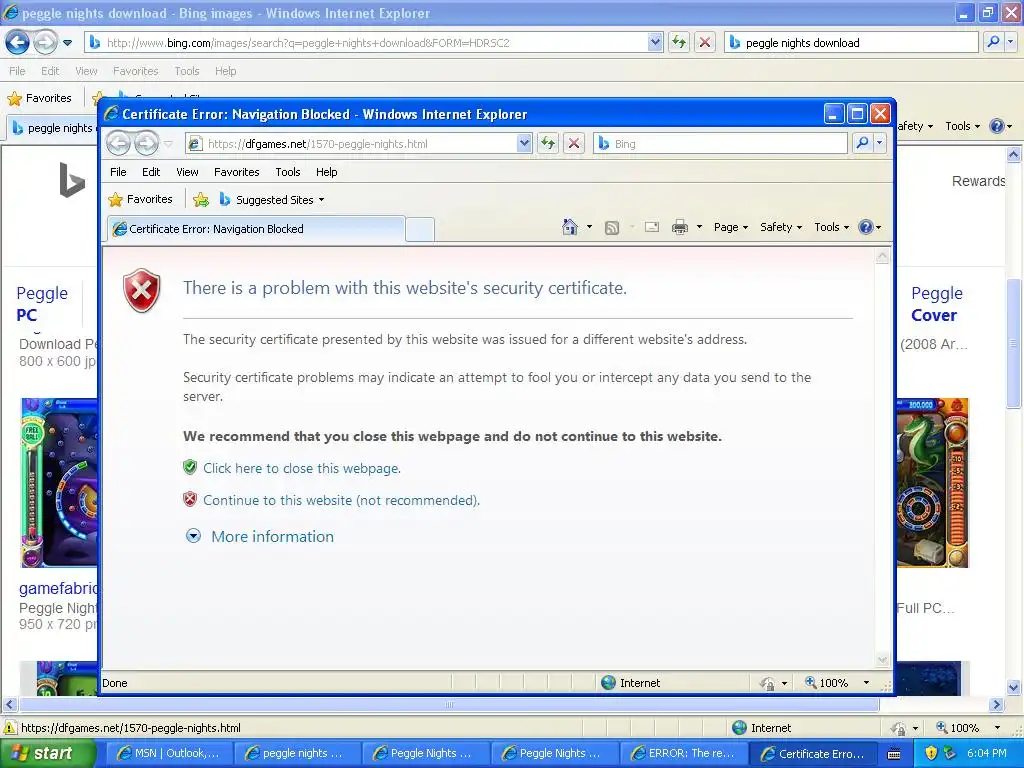Refresh the dfgames.net page

click(548, 143)
